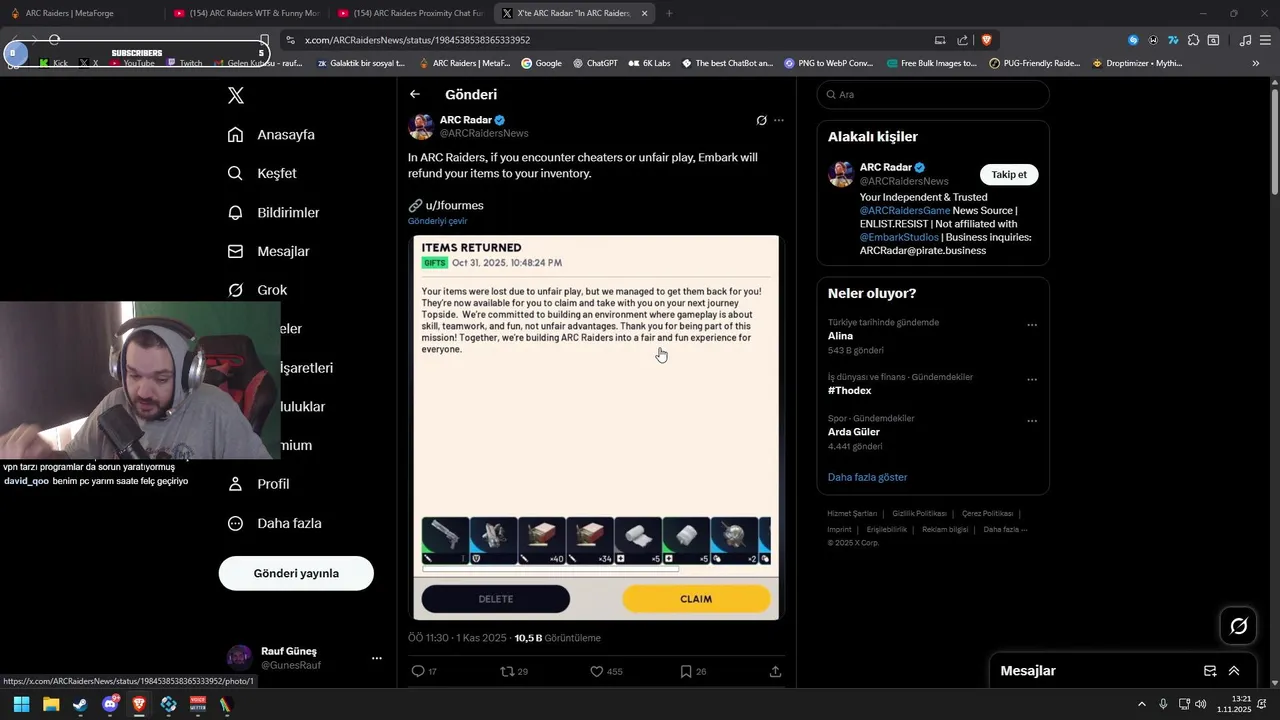Screen dimensions: 1280x720
Task: Open Discord from the taskbar
Action: [110, 704]
